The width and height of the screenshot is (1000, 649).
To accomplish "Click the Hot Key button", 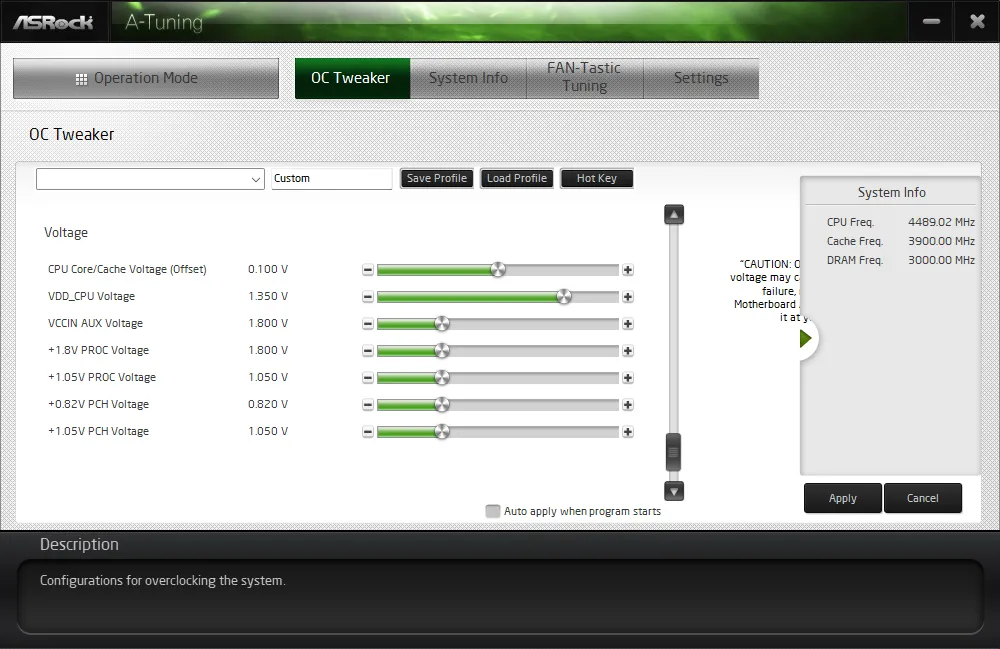I will click(597, 179).
